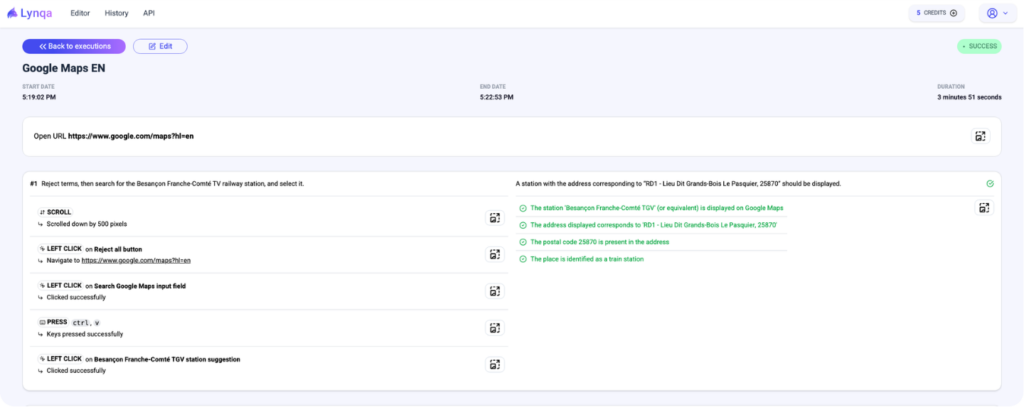Open the Editor tab in top navigation
Screen dimensions: 1024x407
[x=81, y=13]
